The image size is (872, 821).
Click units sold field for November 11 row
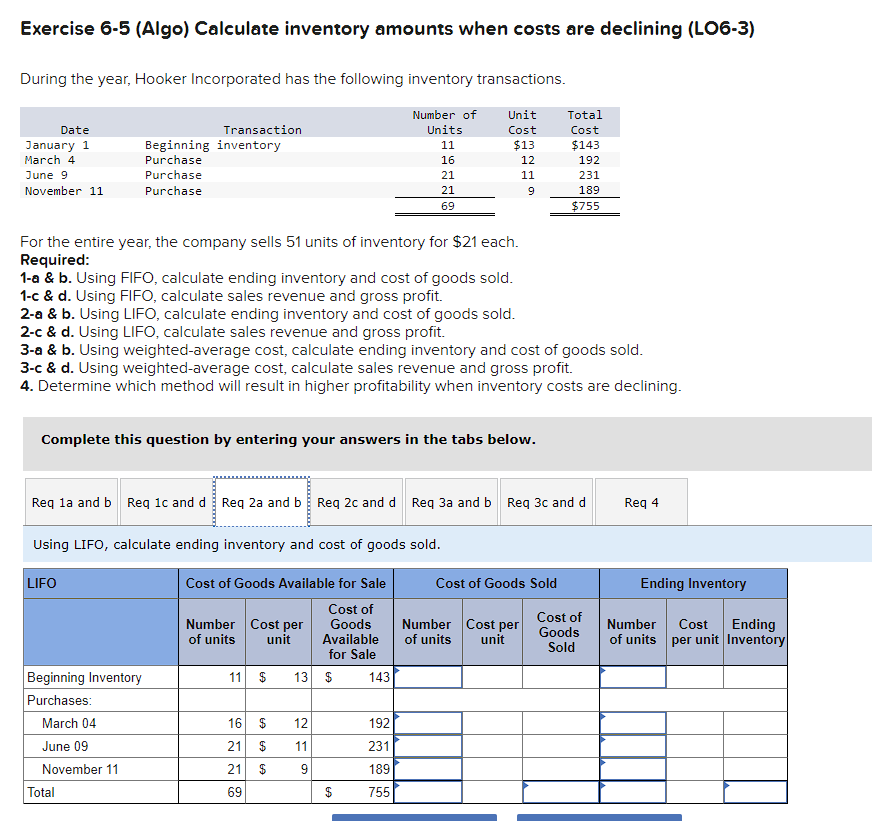[x=428, y=768]
